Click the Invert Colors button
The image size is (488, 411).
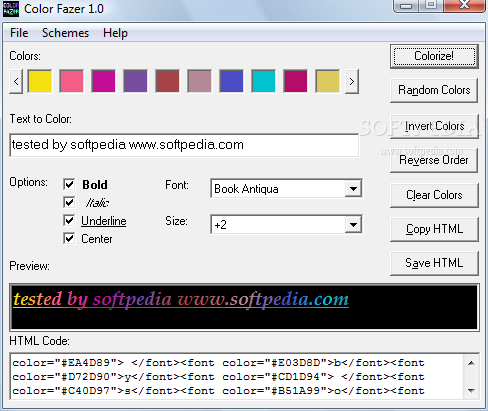[x=434, y=126]
